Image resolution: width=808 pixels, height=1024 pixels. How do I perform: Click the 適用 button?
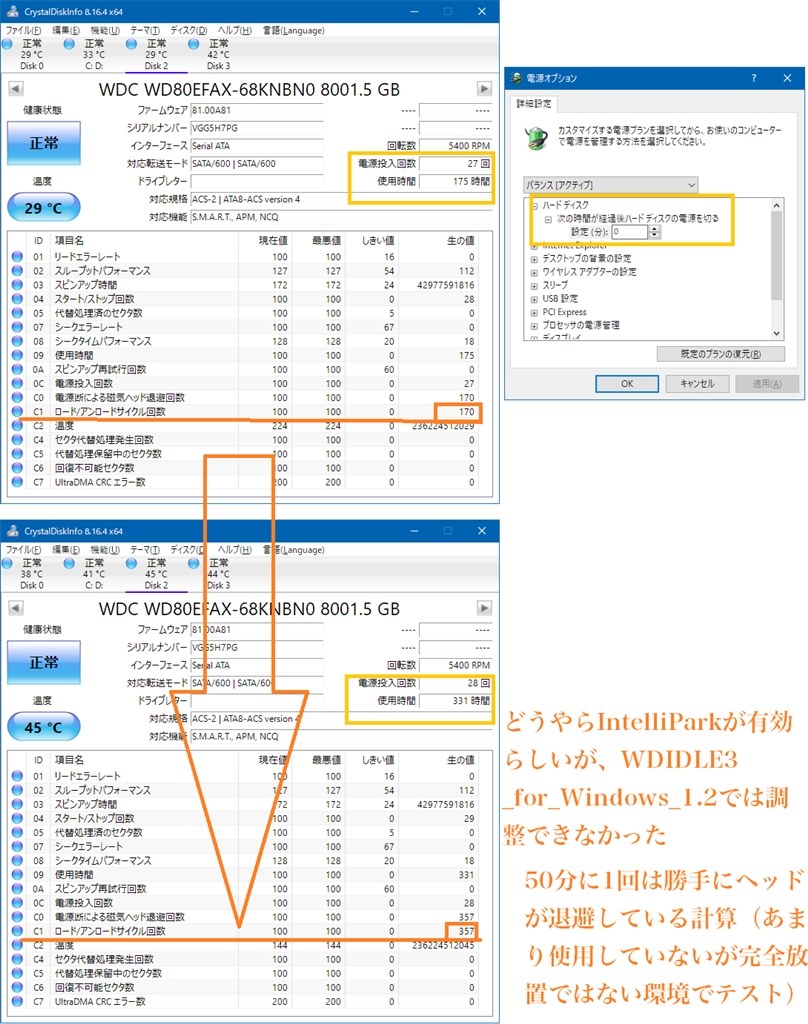767,383
